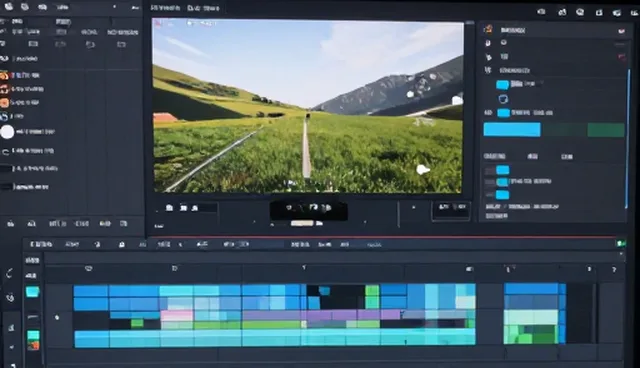Click the first marker on the timeline ruler
This screenshot has width=640, height=368.
pos(89,268)
